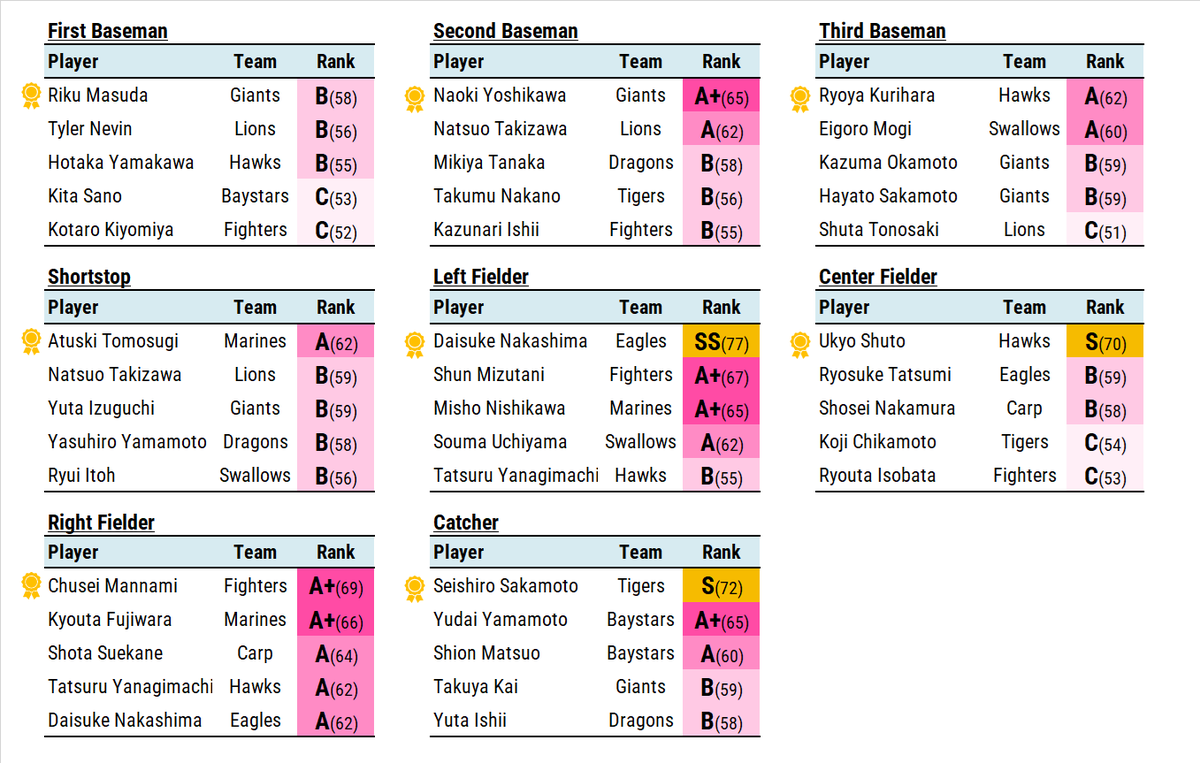The height and width of the screenshot is (763, 1200).
Task: Click the orange S(72) rank cell
Action: (x=721, y=587)
